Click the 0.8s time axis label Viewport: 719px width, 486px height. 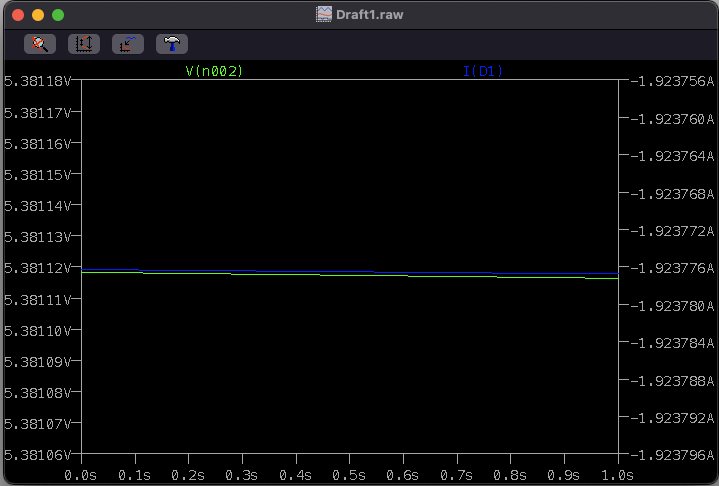coord(510,475)
